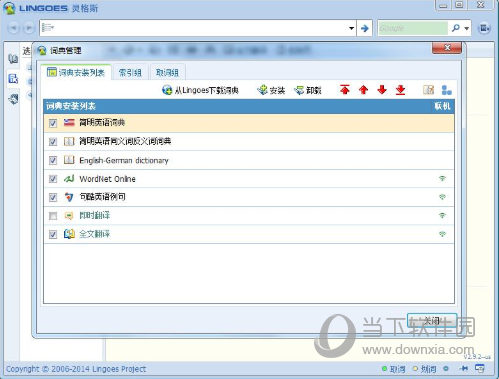Screen dimensions: 499x379
Task: Select 即时翻译 row text
Action: [94, 216]
